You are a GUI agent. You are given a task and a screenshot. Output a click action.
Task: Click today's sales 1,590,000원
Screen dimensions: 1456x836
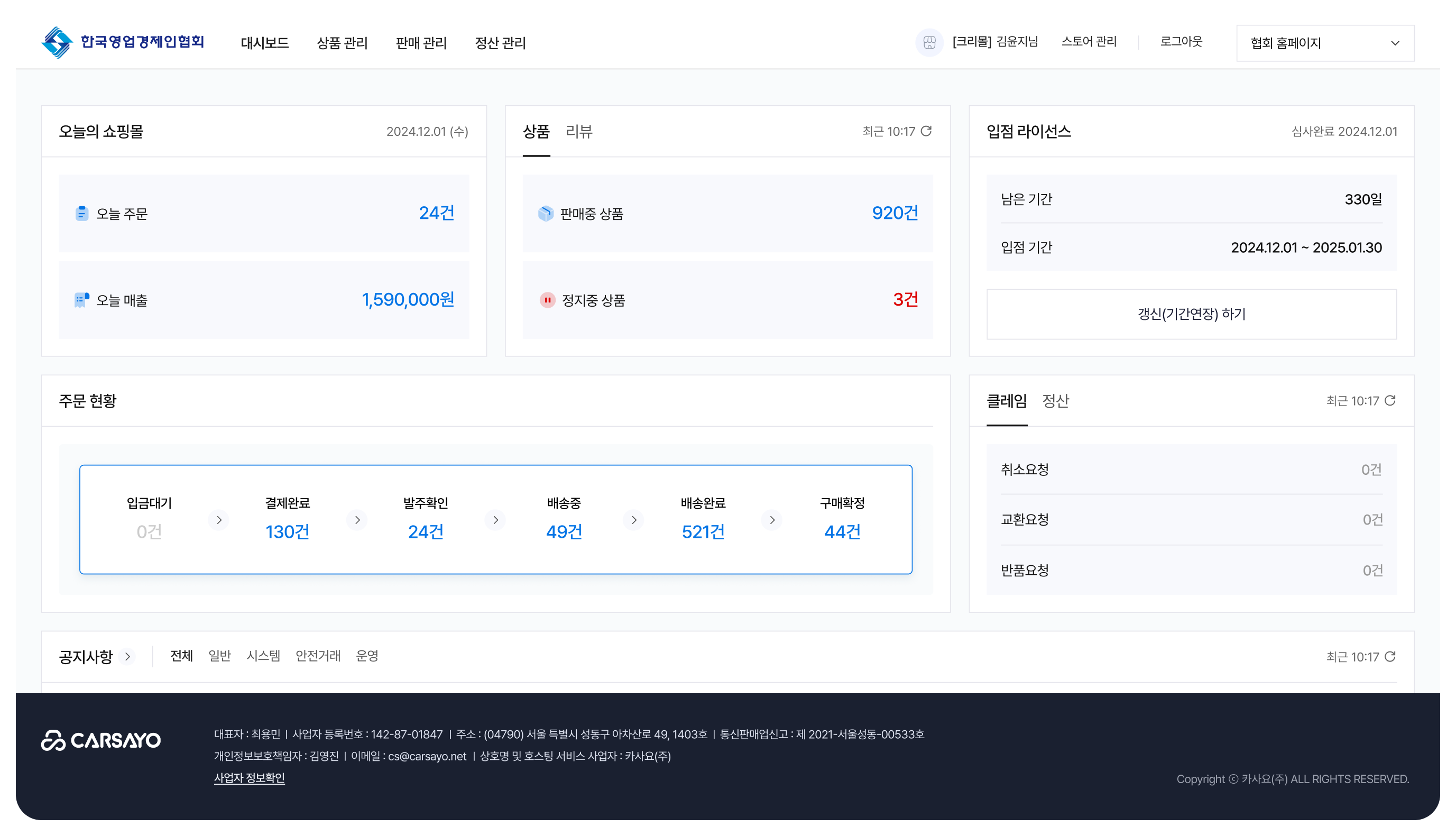(x=408, y=300)
